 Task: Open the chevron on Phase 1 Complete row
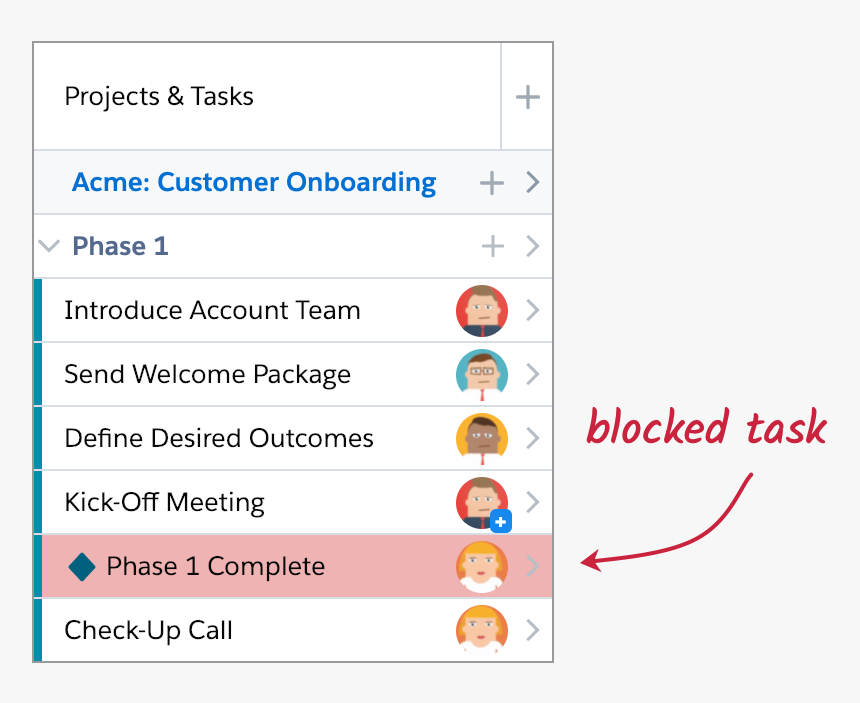click(532, 567)
